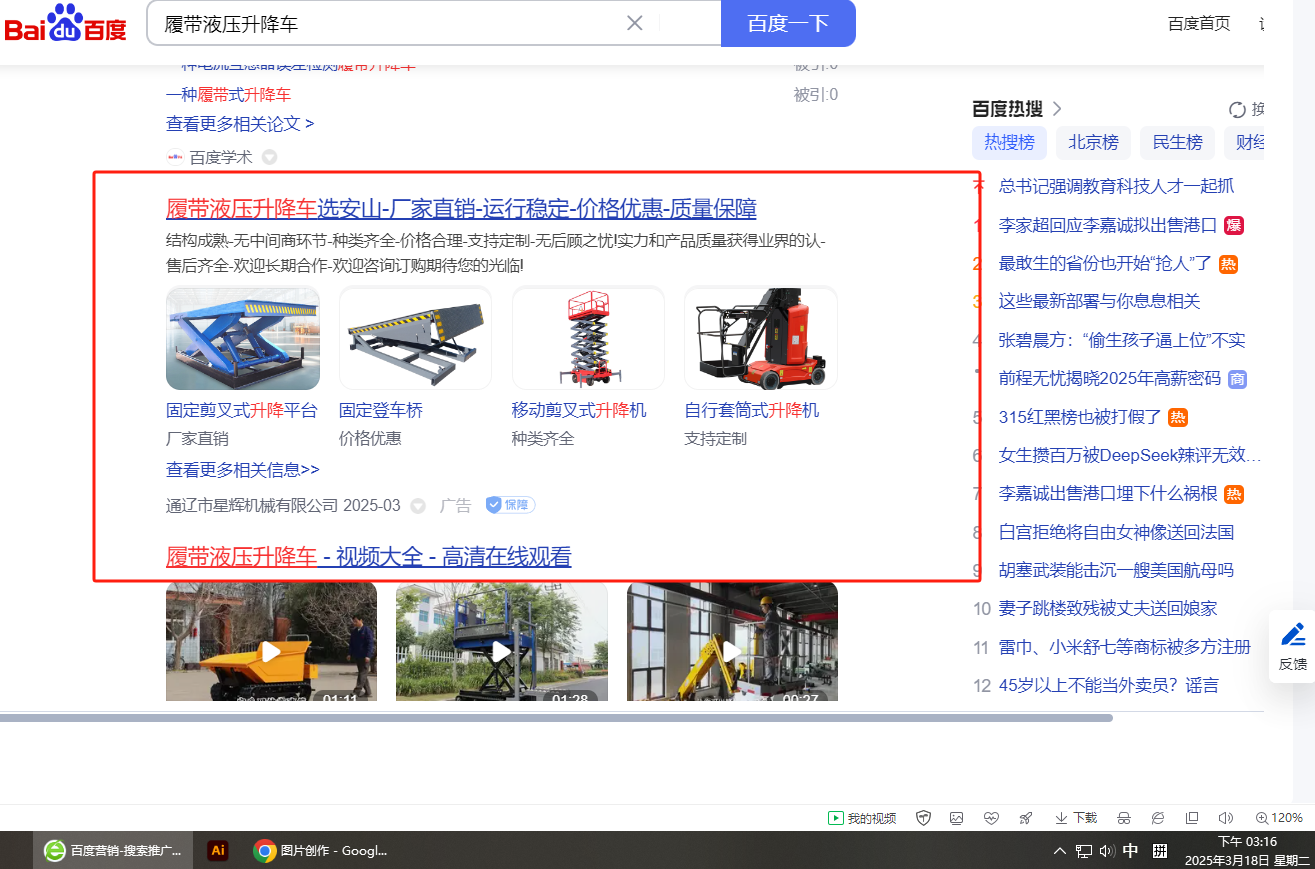1315x869 pixels.
Task: Open hot topic 总书记强调教育科技人才一起抓
Action: (x=1116, y=186)
